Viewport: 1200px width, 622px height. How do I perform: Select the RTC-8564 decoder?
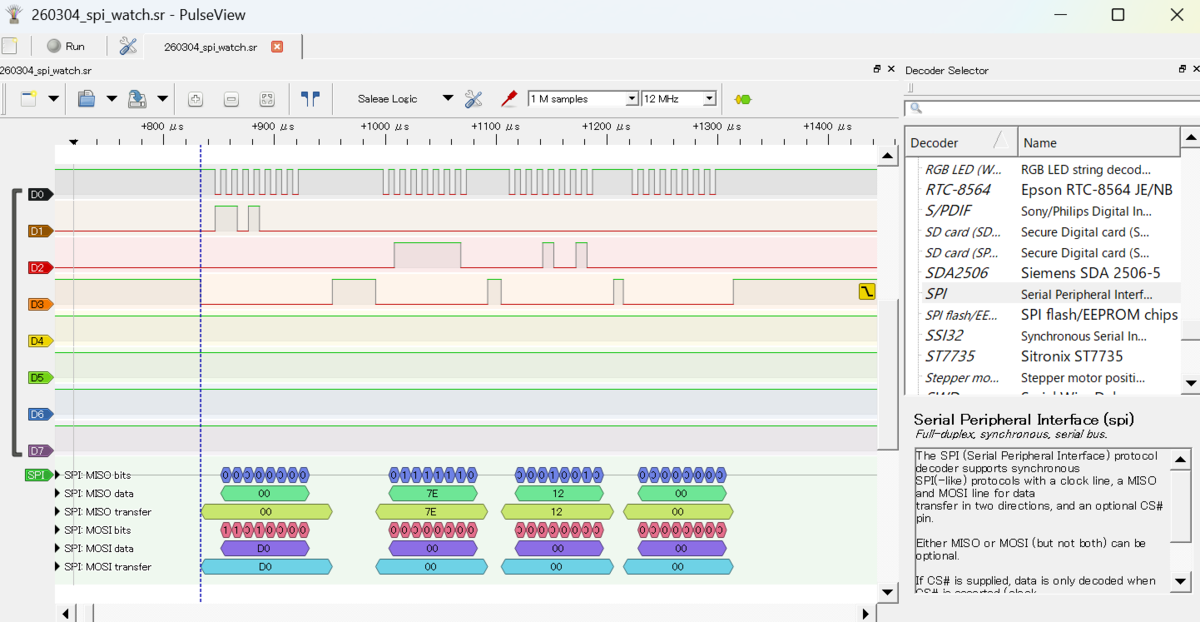coord(1042,189)
